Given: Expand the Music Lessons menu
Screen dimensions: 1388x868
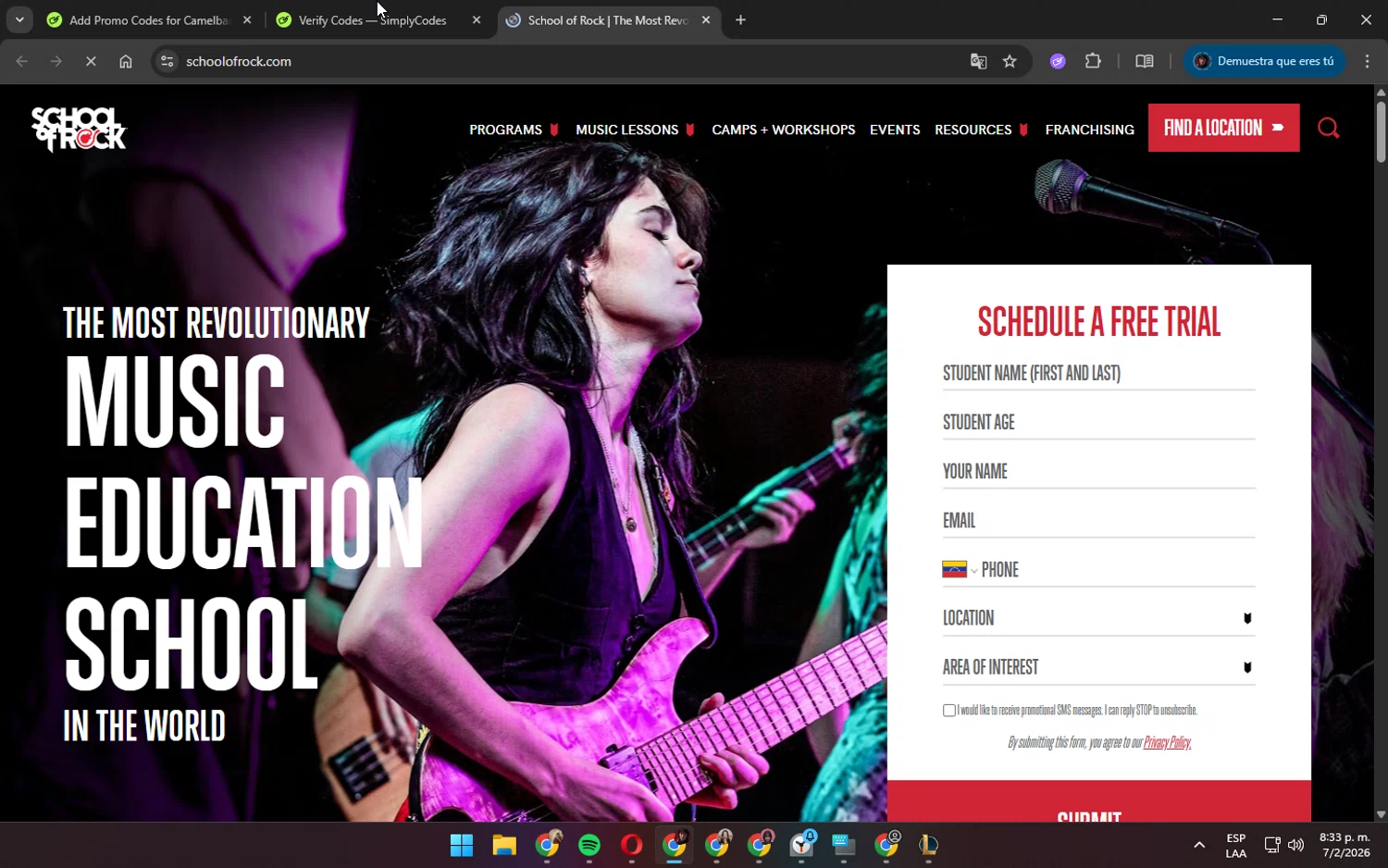Looking at the screenshot, I should click(635, 130).
